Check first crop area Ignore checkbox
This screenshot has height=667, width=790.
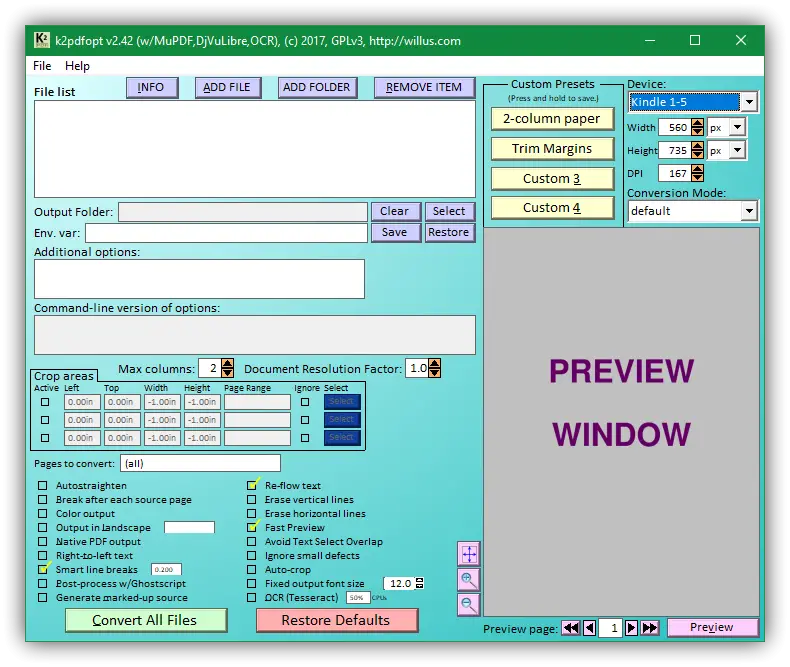[305, 402]
